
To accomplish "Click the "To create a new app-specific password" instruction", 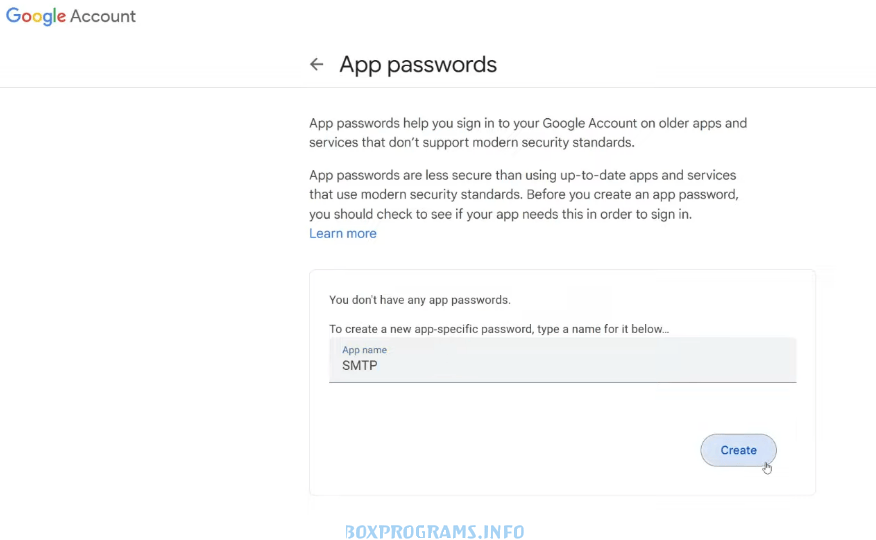I will click(x=499, y=329).
